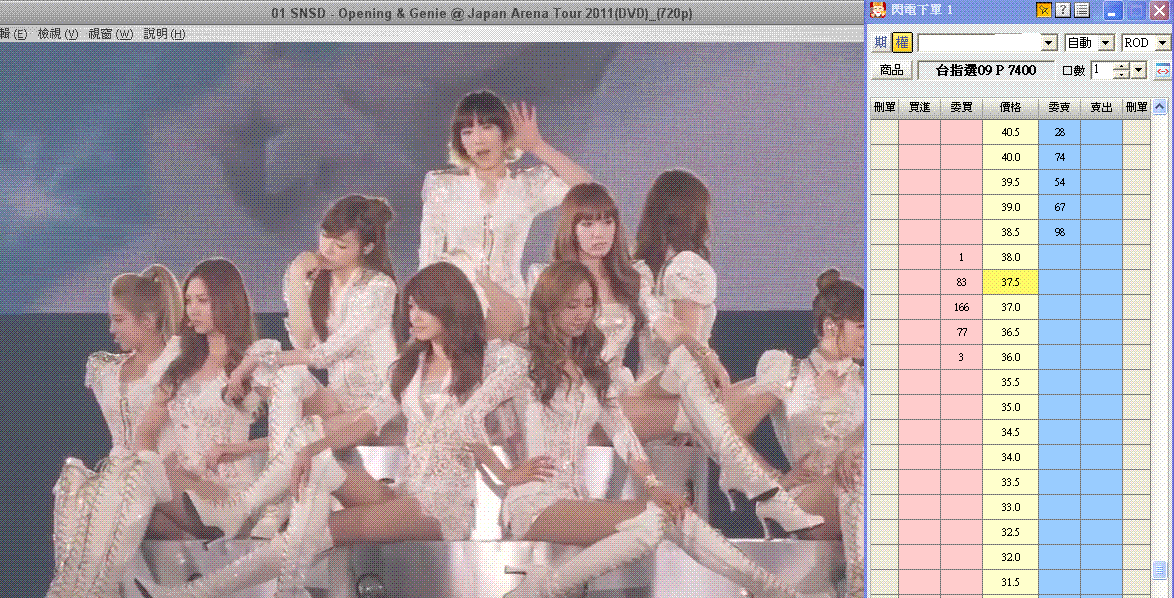Click the scroll-up arrow of price ladder
Image resolution: width=1174 pixels, height=598 pixels.
click(x=1160, y=107)
